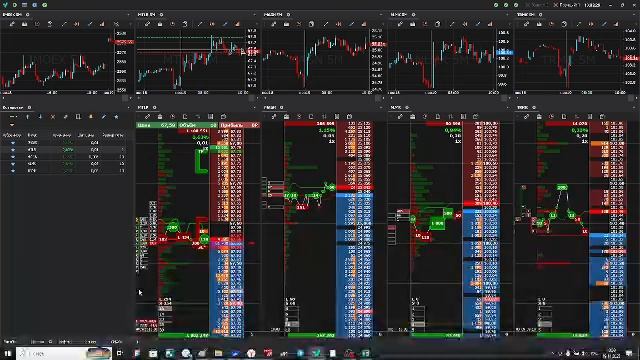The height and width of the screenshot is (360, 640).
Task: Select the second workspace tab with gear
Action: click(x=41, y=342)
